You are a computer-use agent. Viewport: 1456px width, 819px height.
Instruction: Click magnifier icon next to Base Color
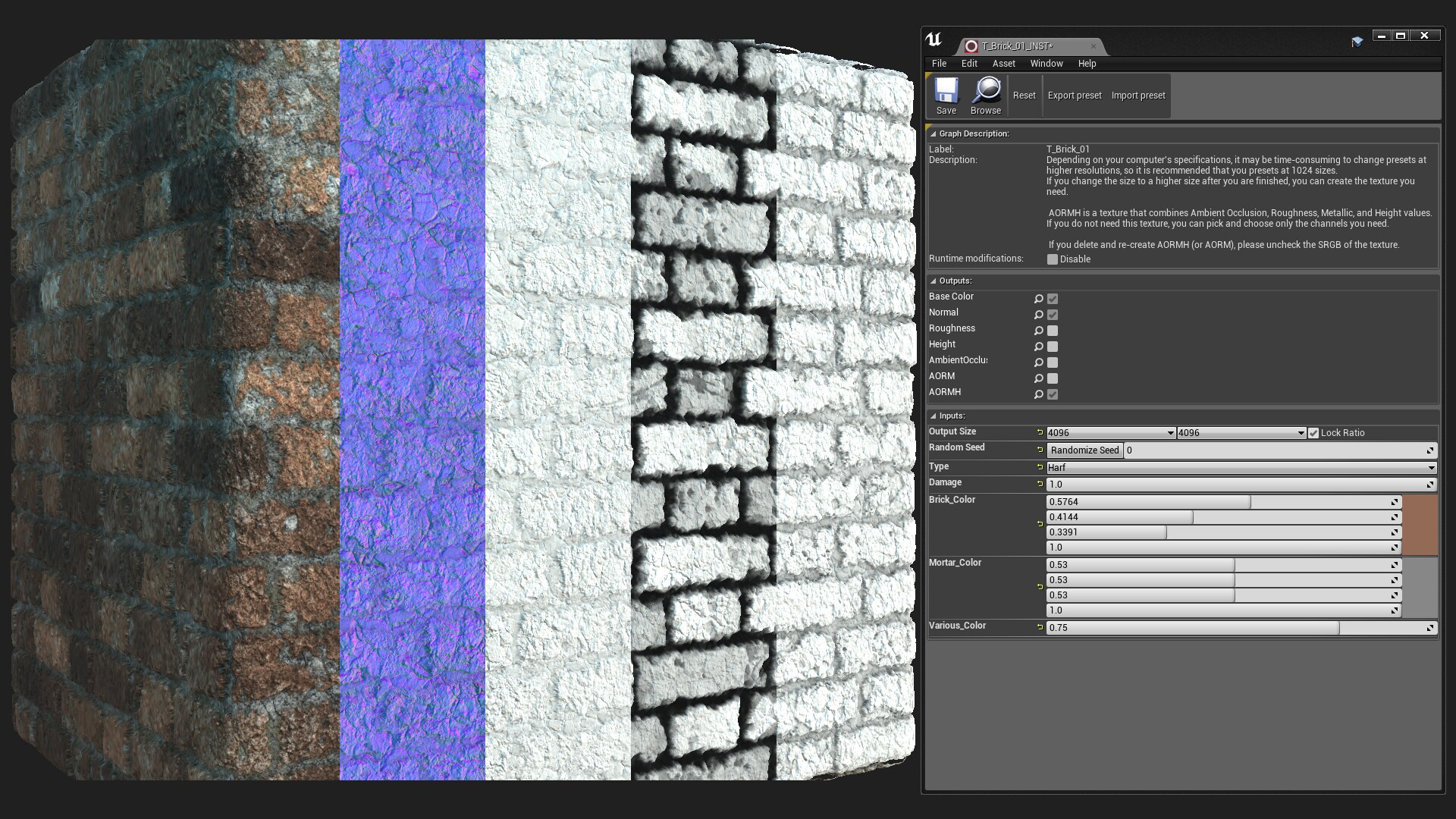pyautogui.click(x=1039, y=299)
